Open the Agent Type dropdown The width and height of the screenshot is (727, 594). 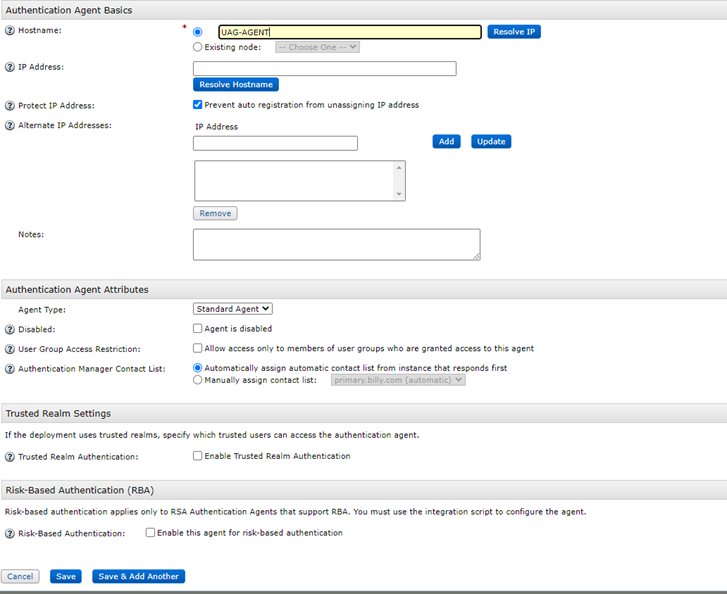[x=233, y=310]
